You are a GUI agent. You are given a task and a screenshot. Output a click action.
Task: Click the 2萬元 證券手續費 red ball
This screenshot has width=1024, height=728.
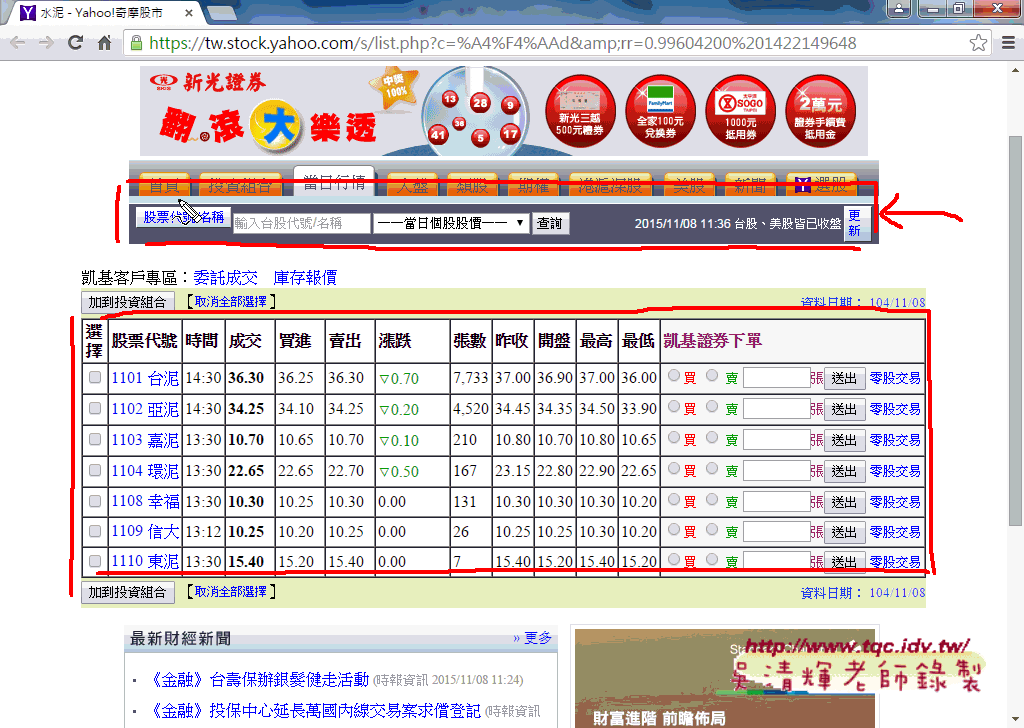pyautogui.click(x=820, y=111)
